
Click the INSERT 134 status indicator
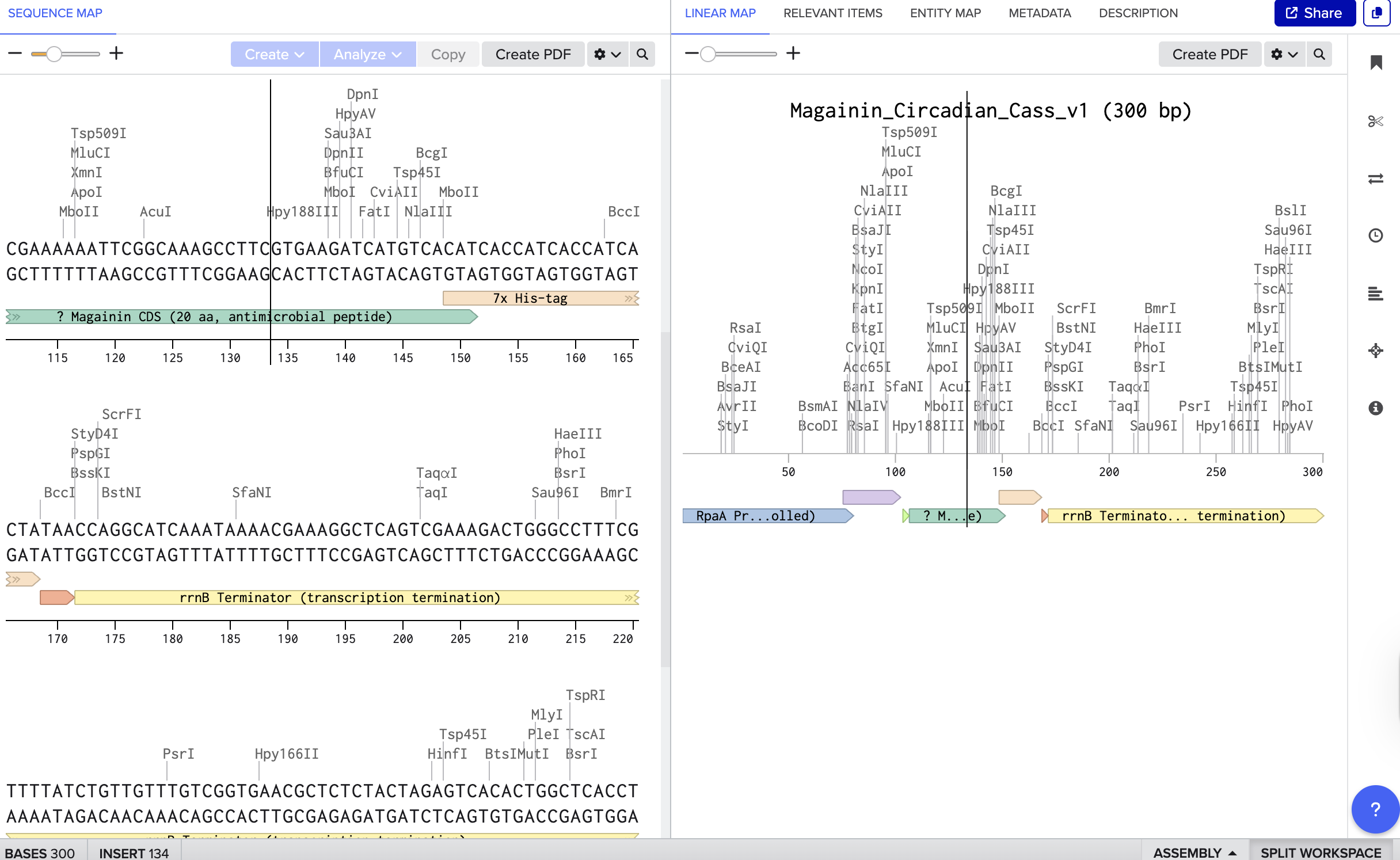pos(134,853)
